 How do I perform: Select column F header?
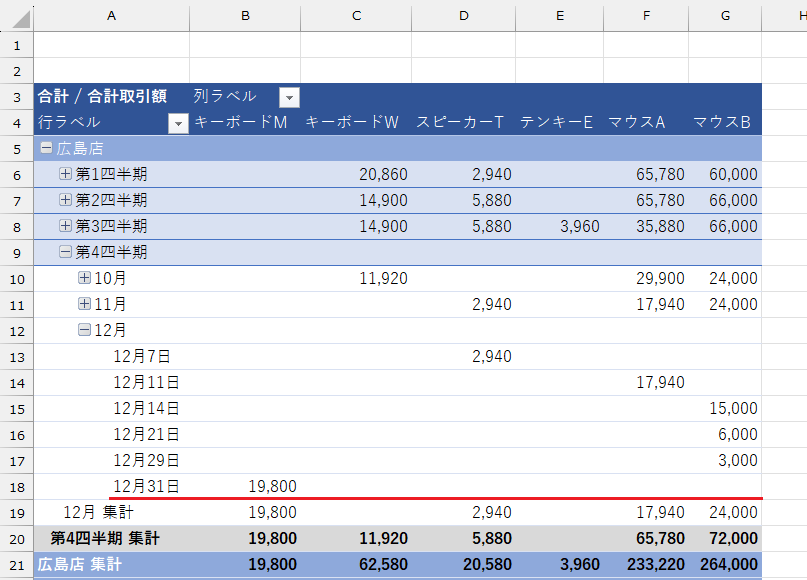[646, 15]
